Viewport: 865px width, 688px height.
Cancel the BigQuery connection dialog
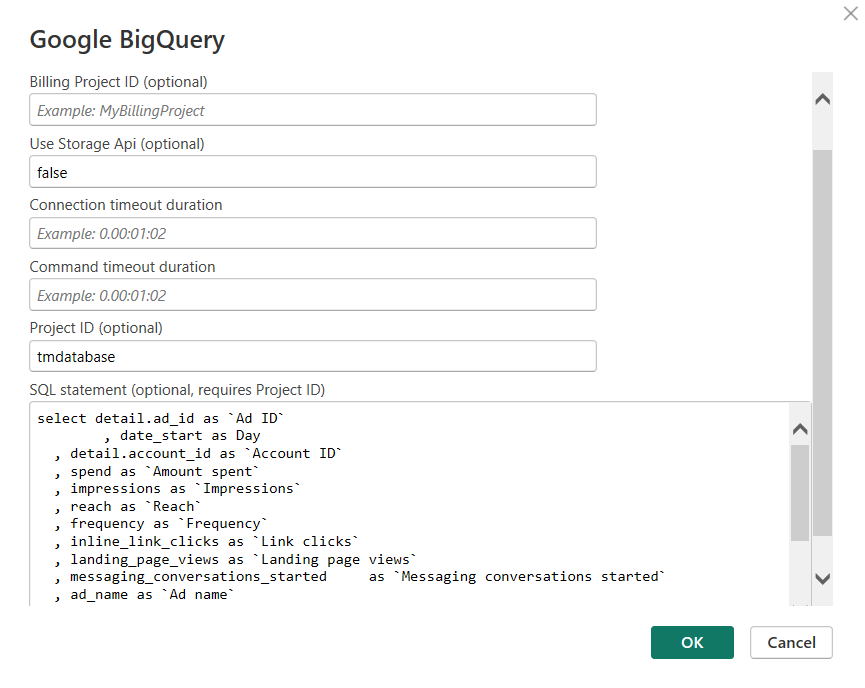pos(791,642)
